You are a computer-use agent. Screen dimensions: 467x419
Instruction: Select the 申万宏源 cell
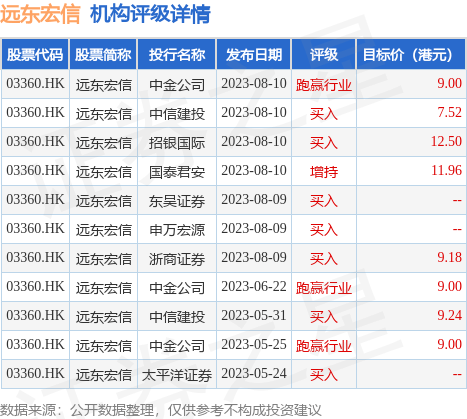point(177,229)
